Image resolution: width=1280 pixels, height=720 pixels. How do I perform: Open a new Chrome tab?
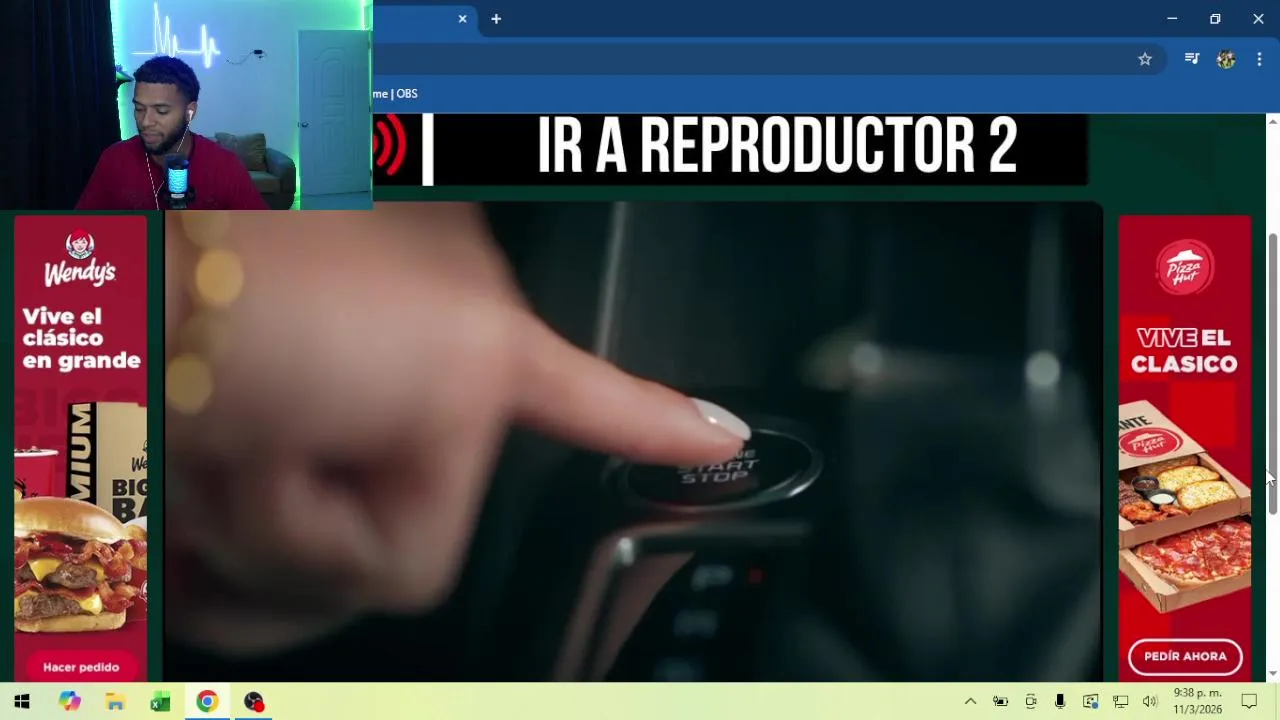[x=496, y=19]
